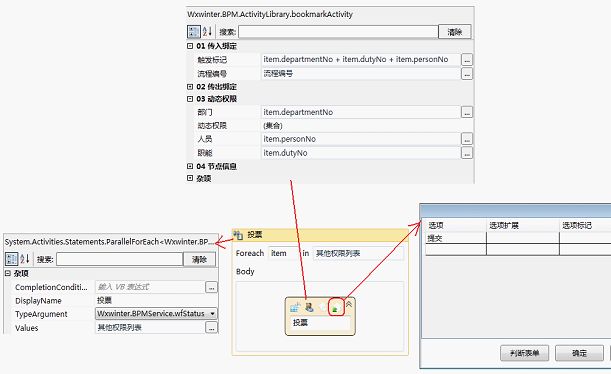Click the 选项标记 column header
This screenshot has width=611, height=374.
(577, 225)
